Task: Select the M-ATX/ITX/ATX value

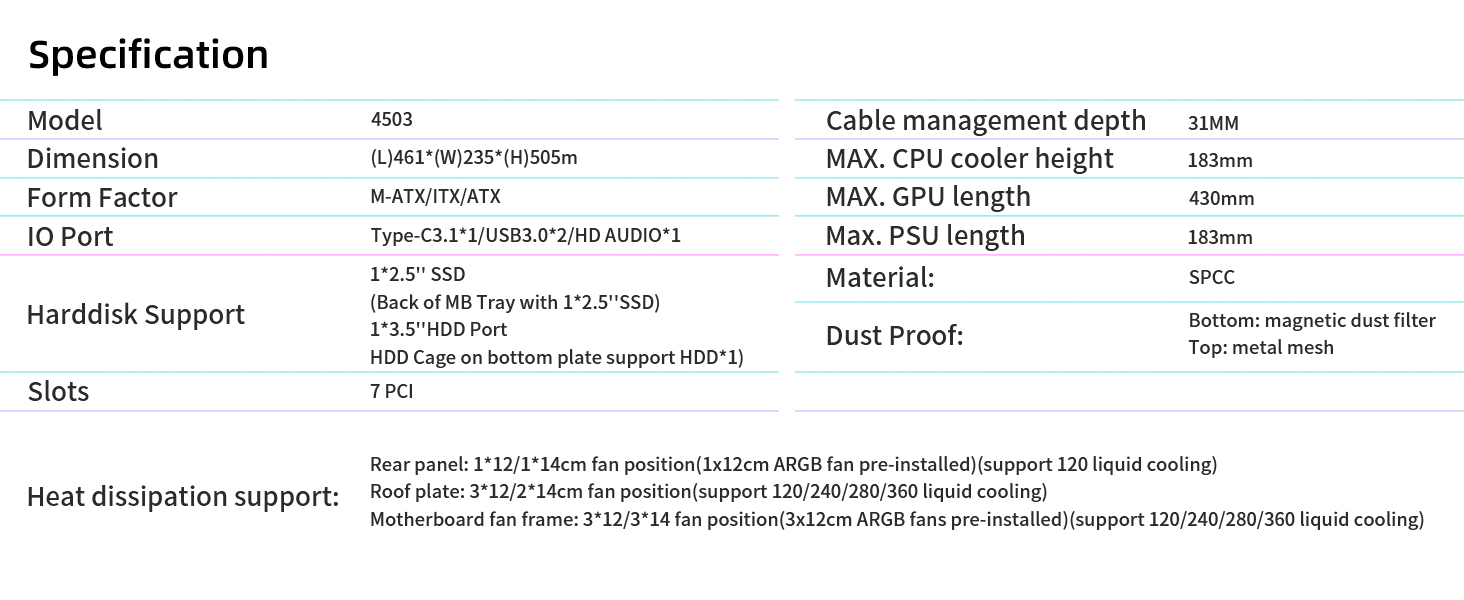Action: point(435,197)
